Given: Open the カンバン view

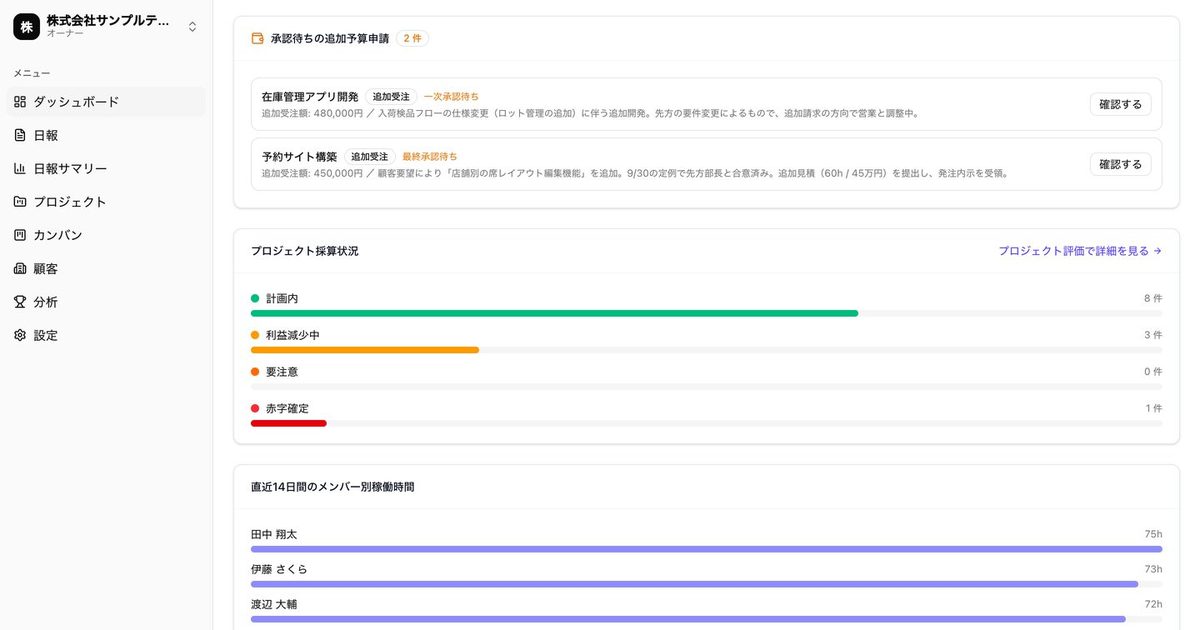Looking at the screenshot, I should [x=106, y=235].
